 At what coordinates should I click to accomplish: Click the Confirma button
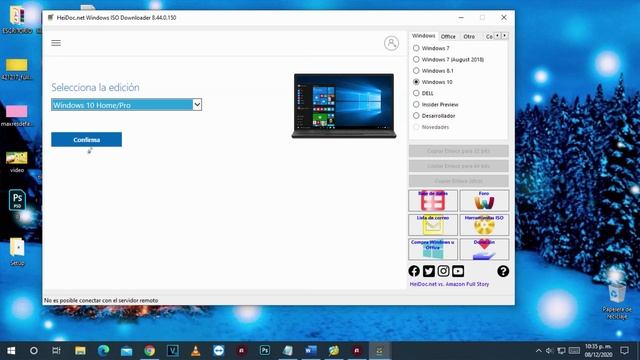click(87, 140)
